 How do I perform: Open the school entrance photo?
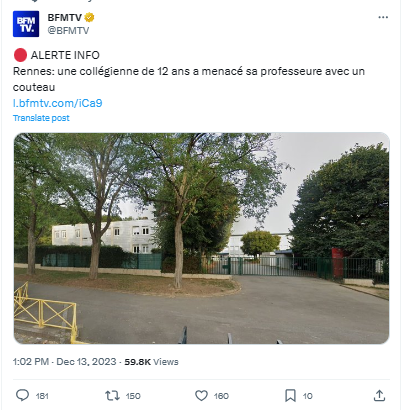tap(201, 238)
